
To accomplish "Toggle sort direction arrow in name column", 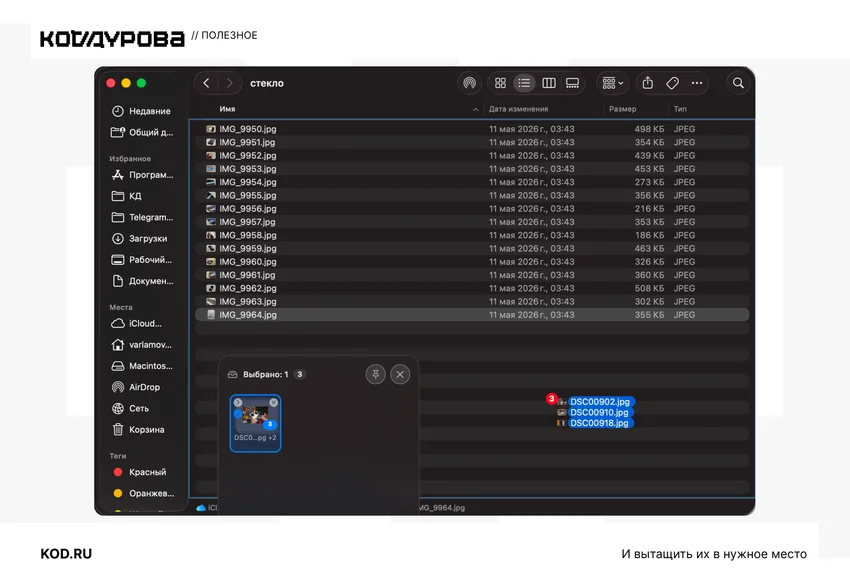I will pyautogui.click(x=475, y=109).
